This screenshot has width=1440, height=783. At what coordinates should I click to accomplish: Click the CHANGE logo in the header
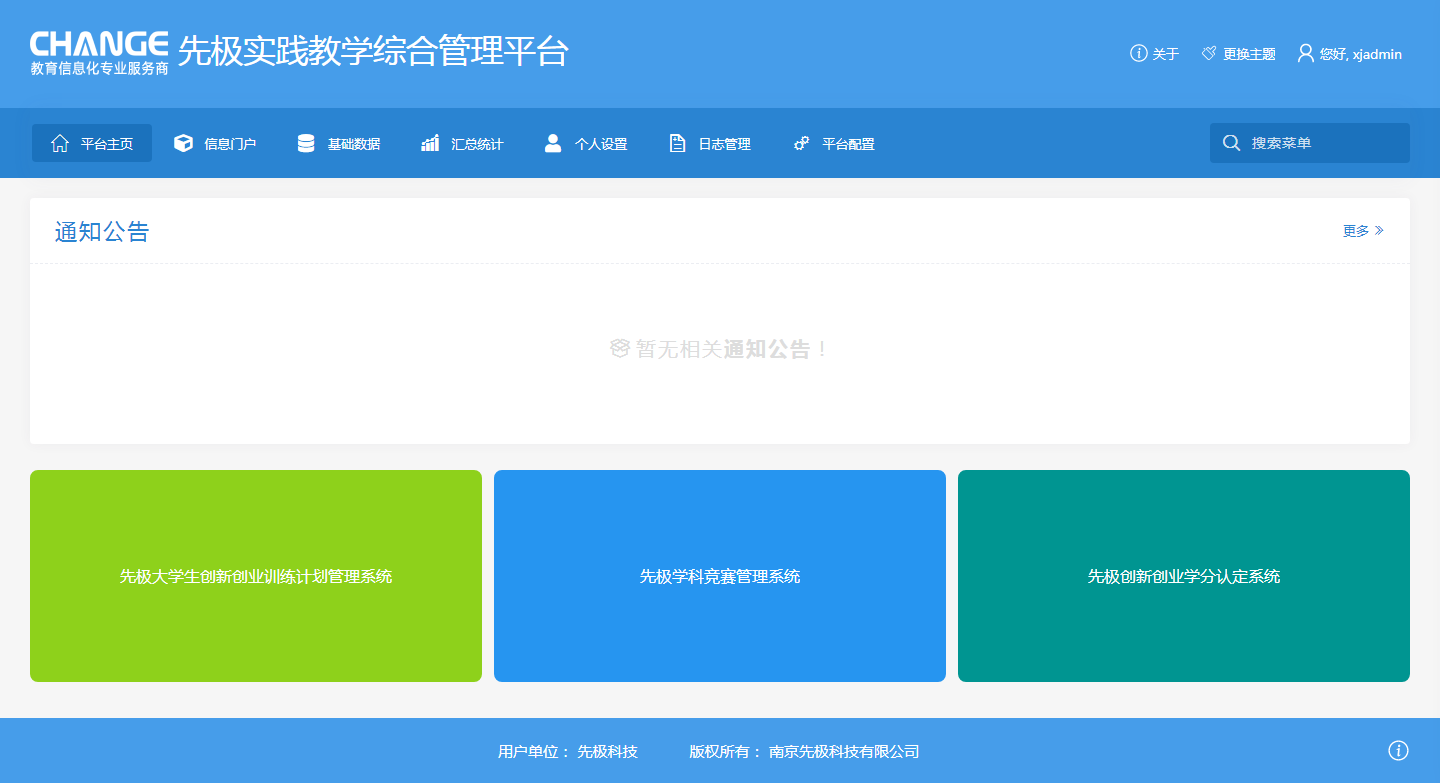point(99,53)
